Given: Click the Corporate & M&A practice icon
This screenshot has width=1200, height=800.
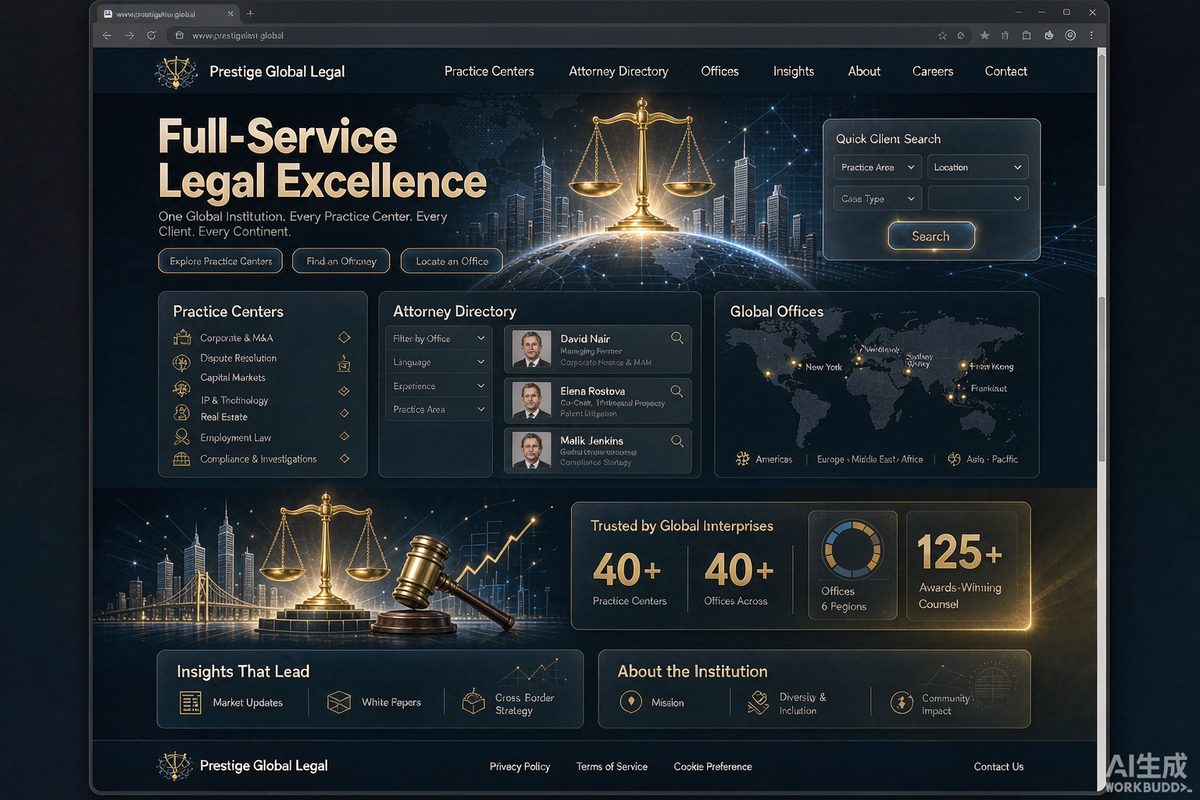Looking at the screenshot, I should coord(182,338).
